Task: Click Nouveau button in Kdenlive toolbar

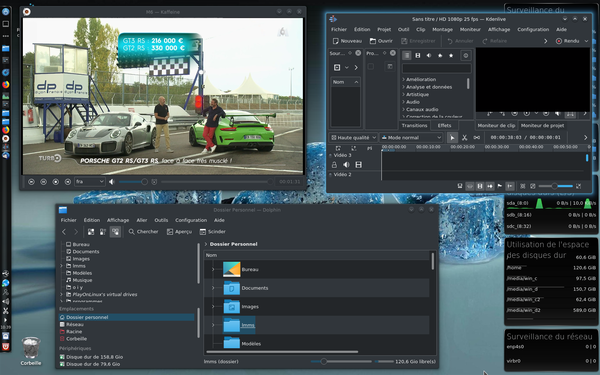Action: pos(347,41)
